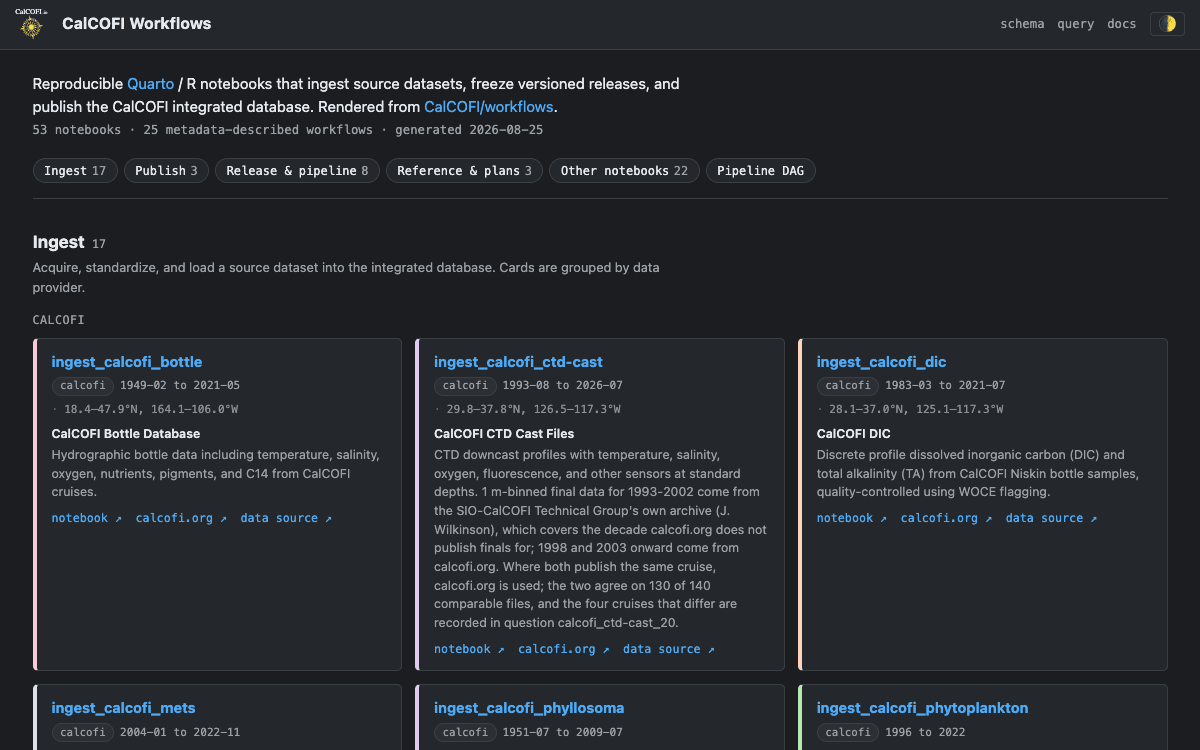Viewport: 1200px width, 750px height.
Task: Open the schema nav link
Action: pos(1022,24)
